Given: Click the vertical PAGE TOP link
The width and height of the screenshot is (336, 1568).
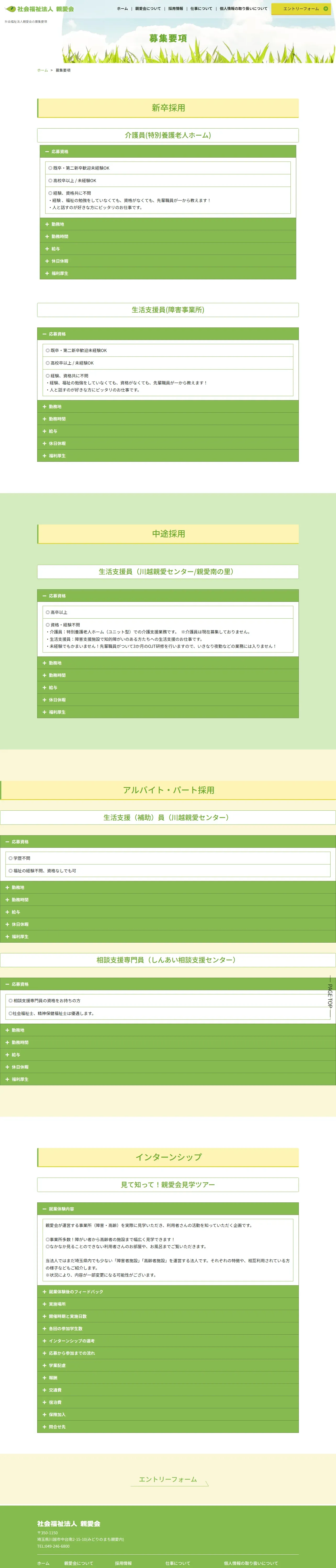Looking at the screenshot, I should coord(330,996).
